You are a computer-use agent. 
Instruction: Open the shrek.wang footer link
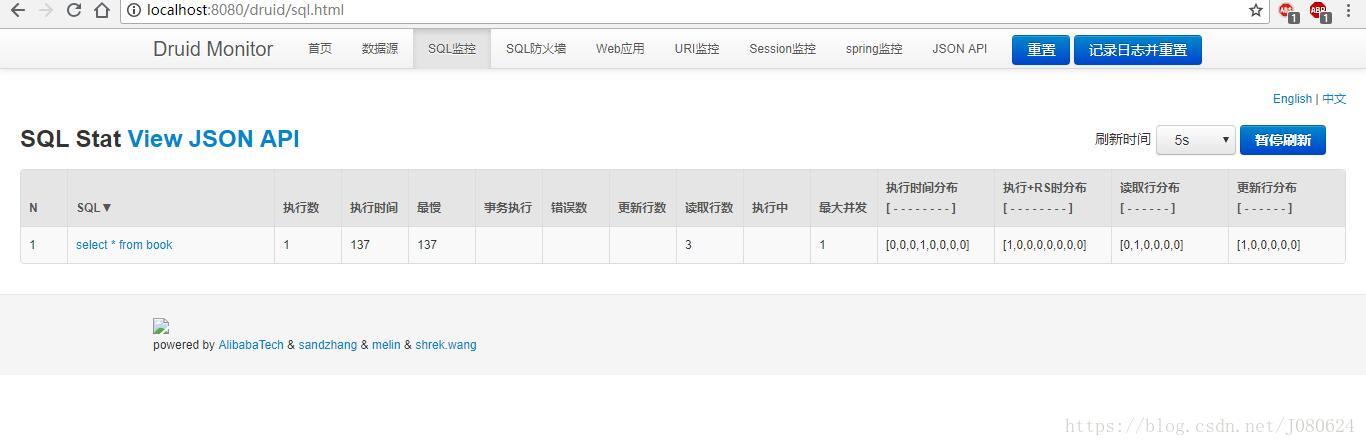(x=446, y=345)
